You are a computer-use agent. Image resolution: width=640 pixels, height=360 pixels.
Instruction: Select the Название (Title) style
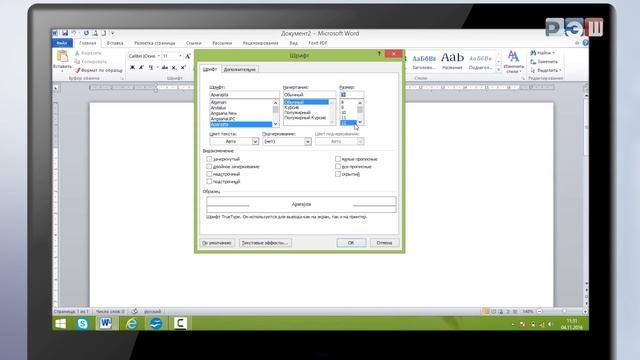452,61
